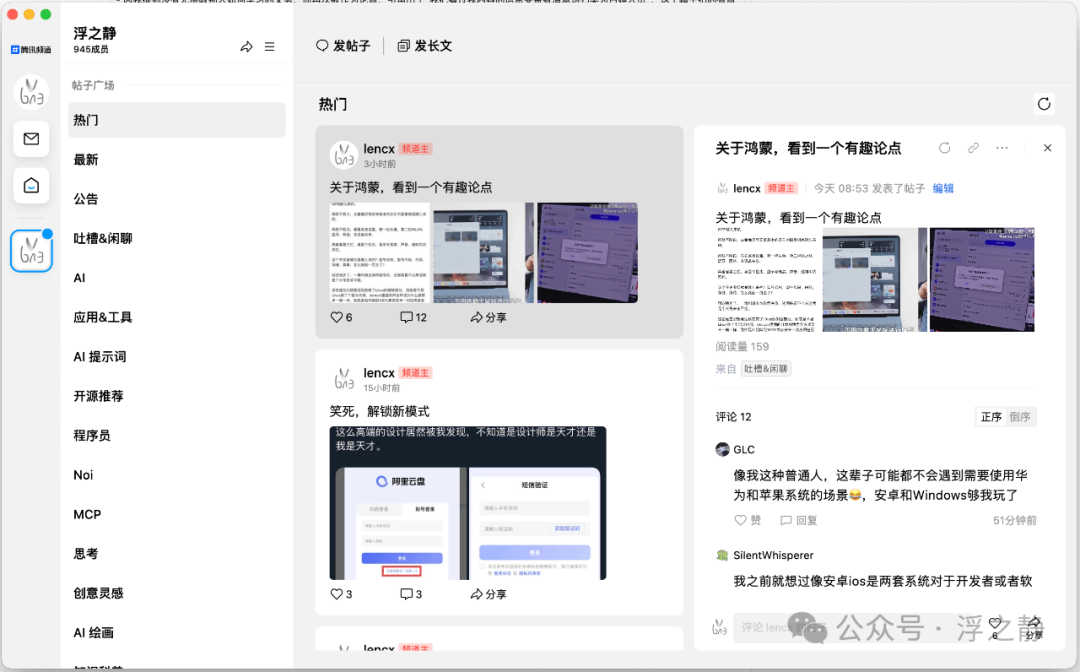Refresh the 热门 feed with the reload icon
Viewport: 1080px width, 672px height.
click(1044, 104)
